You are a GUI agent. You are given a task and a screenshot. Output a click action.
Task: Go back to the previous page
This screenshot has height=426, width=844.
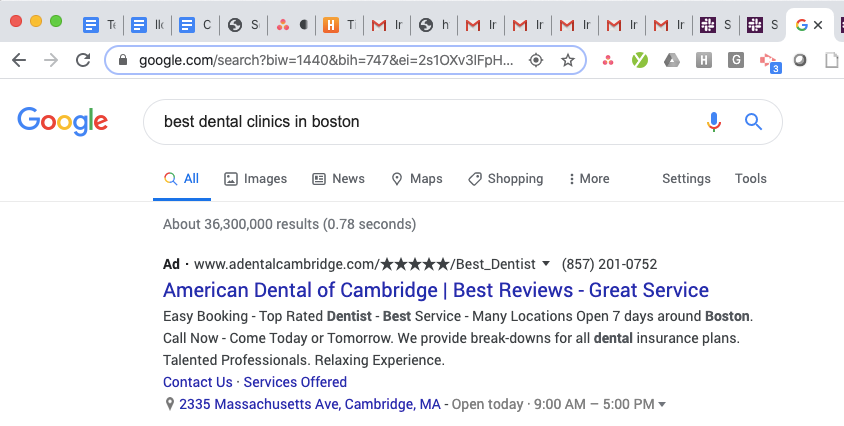(19, 60)
